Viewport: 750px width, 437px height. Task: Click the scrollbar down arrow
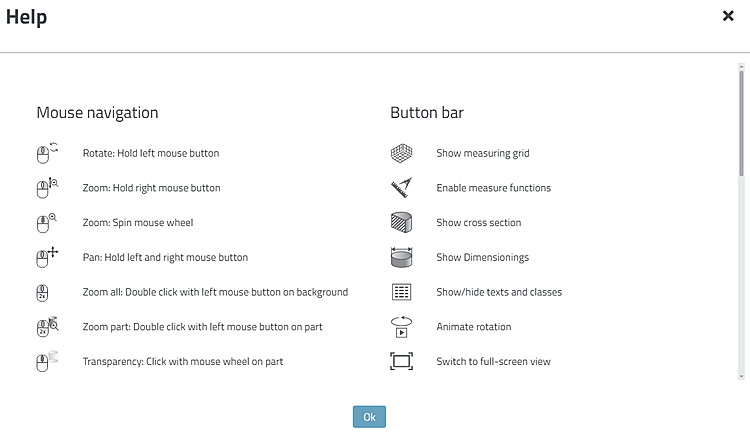point(741,376)
